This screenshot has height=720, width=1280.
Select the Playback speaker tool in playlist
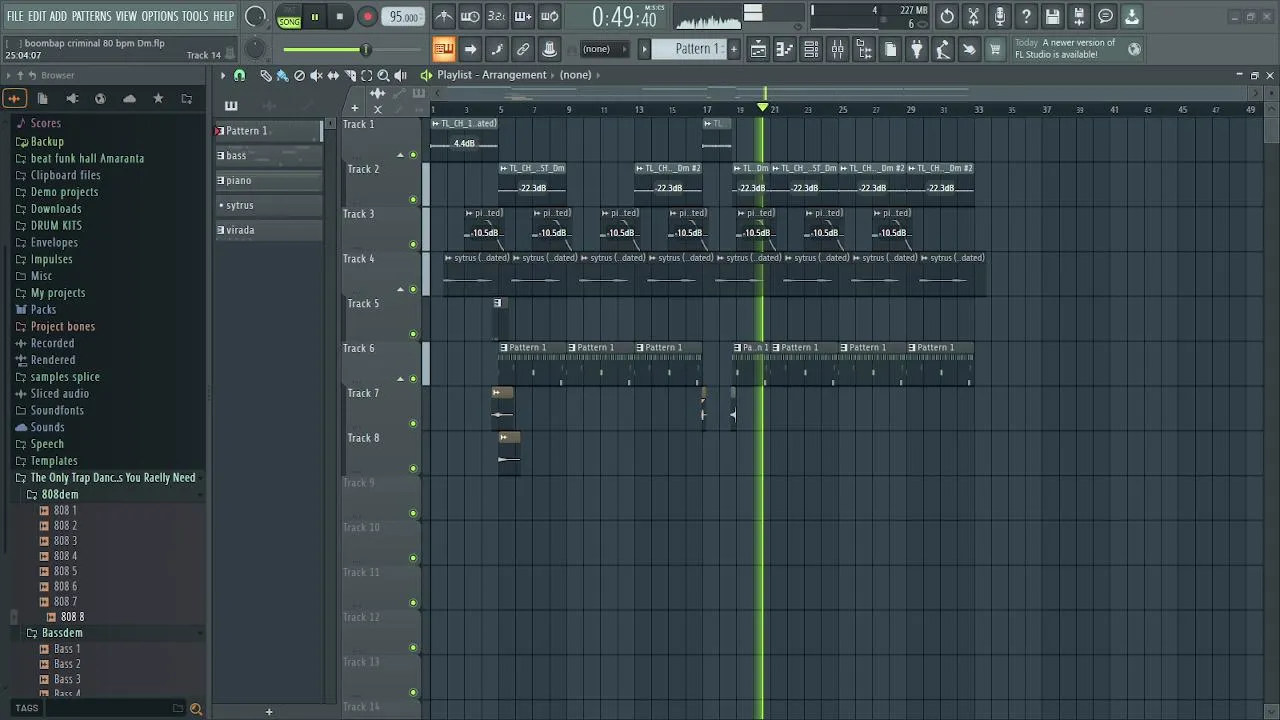tap(400, 75)
